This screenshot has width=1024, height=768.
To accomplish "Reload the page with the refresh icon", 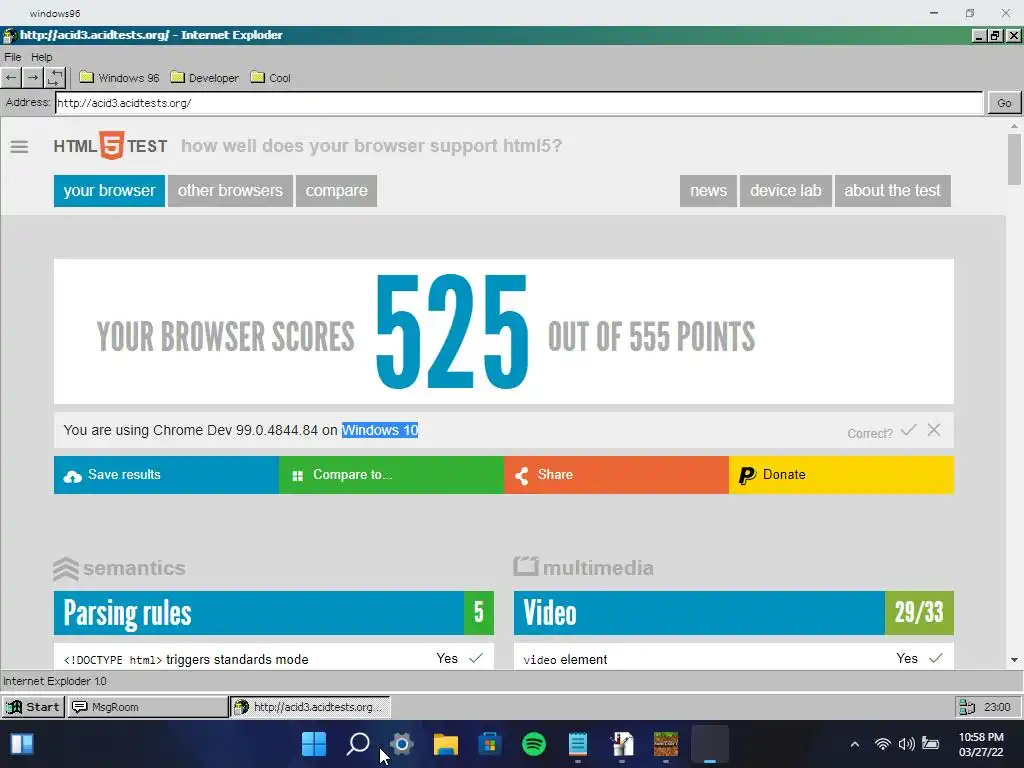I will [56, 78].
